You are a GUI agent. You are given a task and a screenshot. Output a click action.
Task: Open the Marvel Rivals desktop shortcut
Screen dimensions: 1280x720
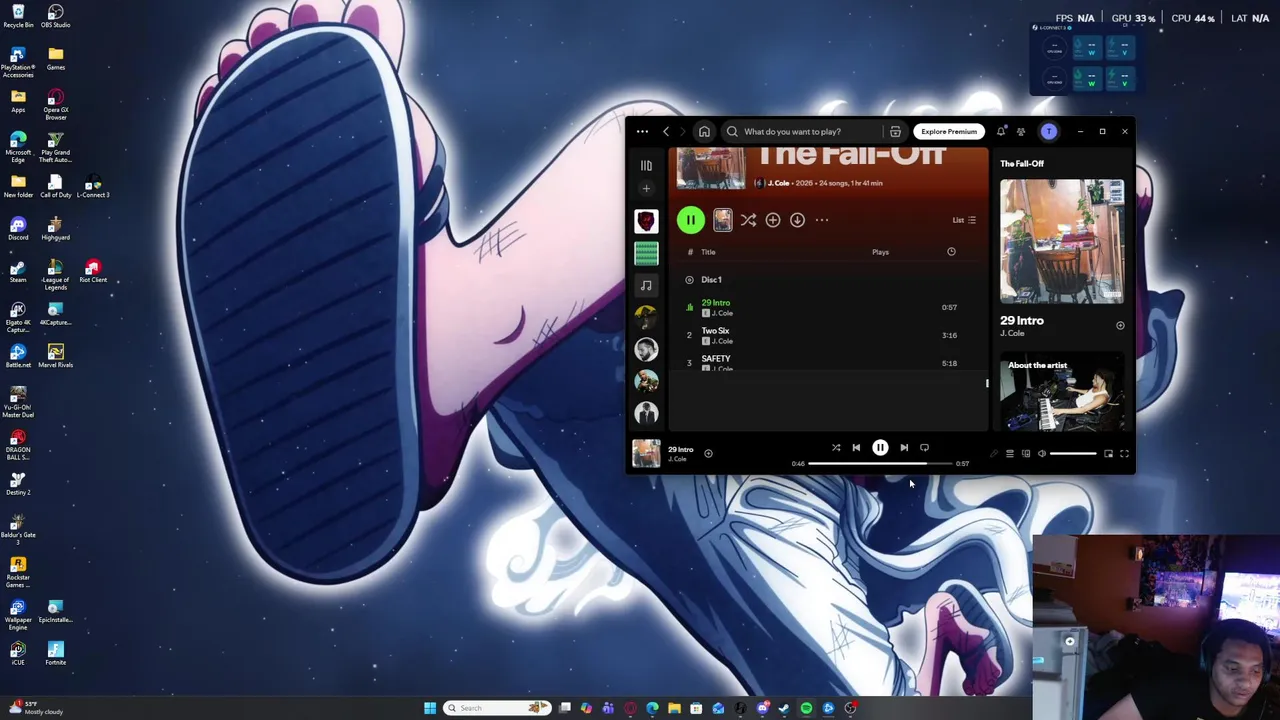(x=56, y=356)
